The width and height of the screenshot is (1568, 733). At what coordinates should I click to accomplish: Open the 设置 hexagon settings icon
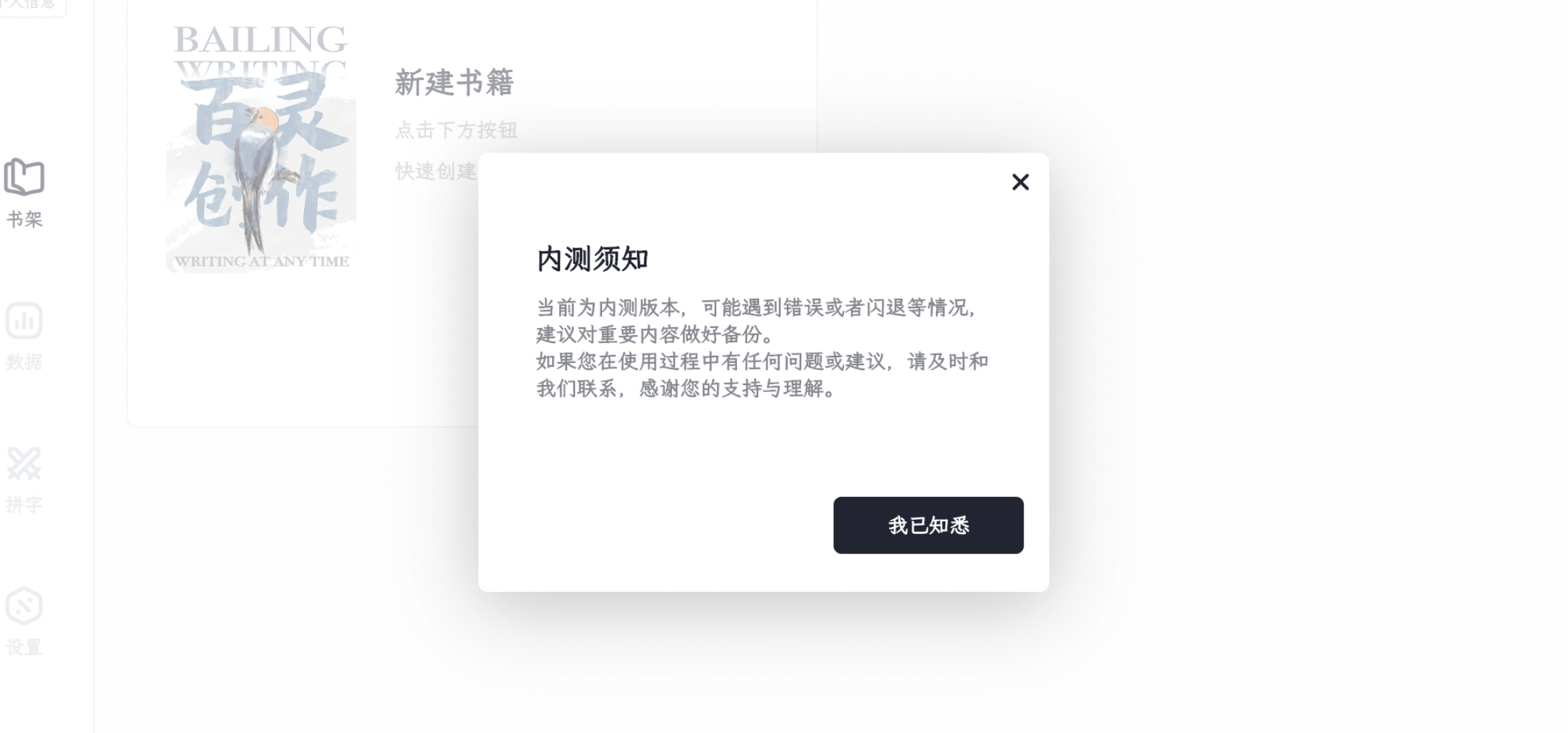[24, 606]
